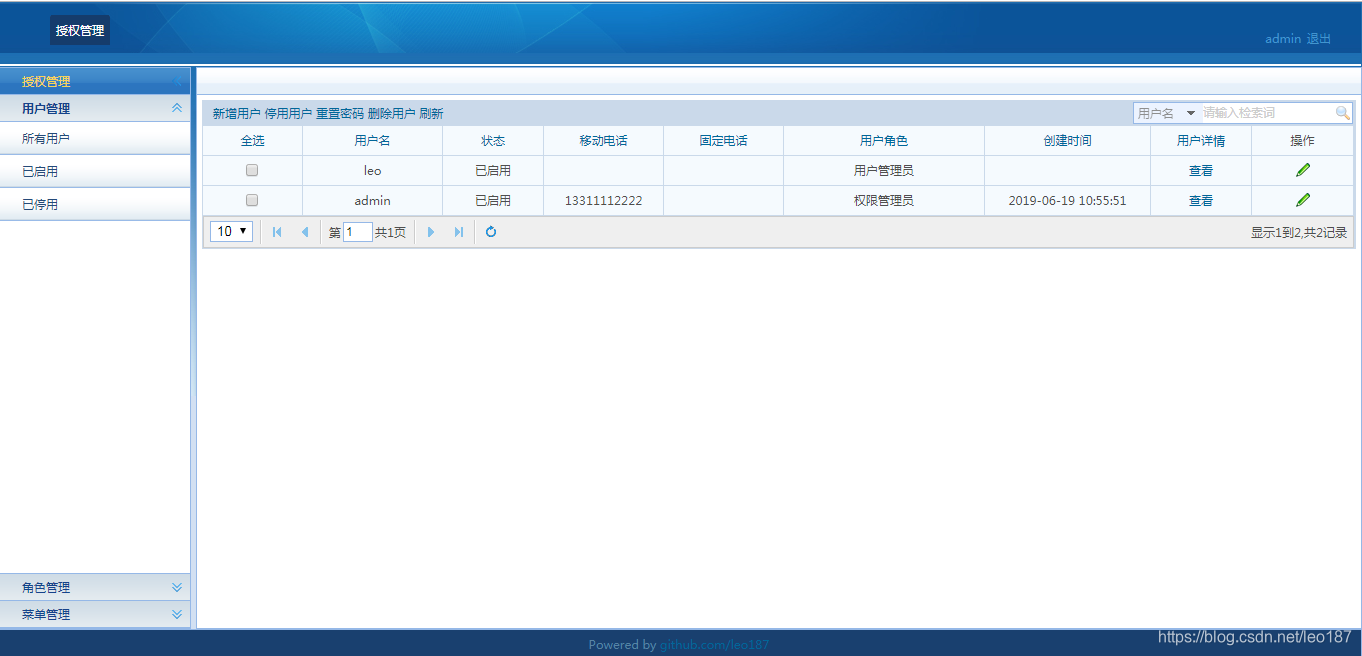Click the 操作 column header
This screenshot has width=1362, height=656.
(1302, 141)
